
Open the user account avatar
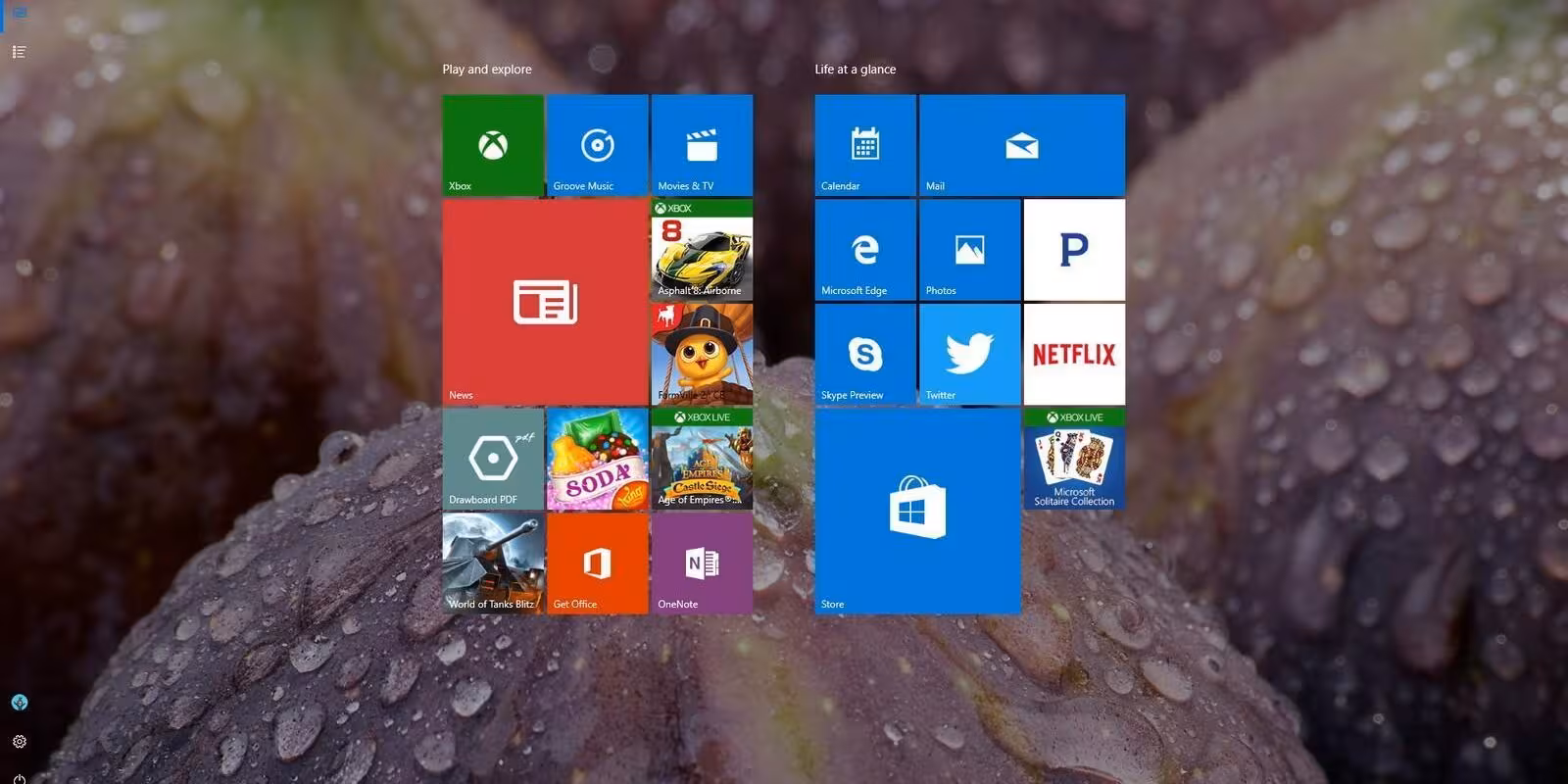click(19, 702)
